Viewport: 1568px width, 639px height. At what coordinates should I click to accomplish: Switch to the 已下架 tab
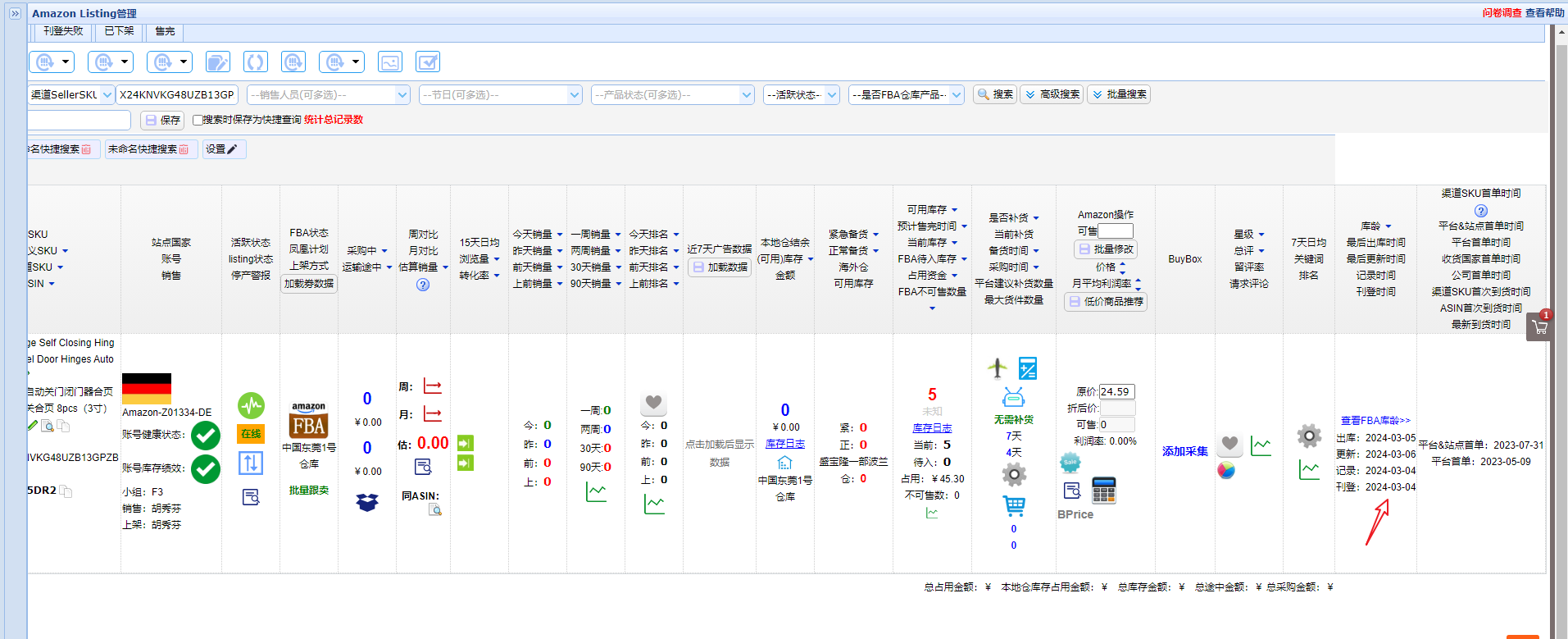click(x=120, y=31)
